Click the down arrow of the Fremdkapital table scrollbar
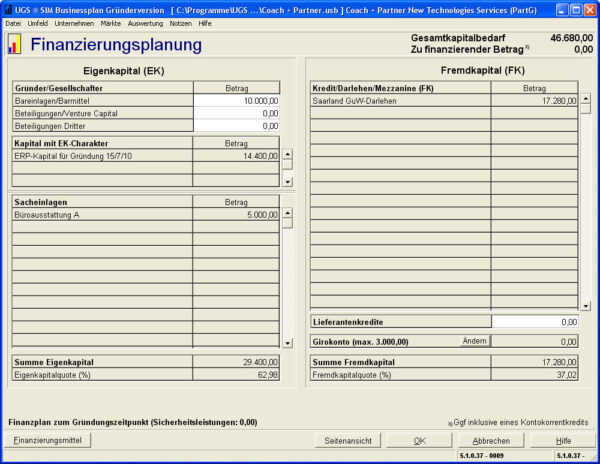 pyautogui.click(x=586, y=306)
